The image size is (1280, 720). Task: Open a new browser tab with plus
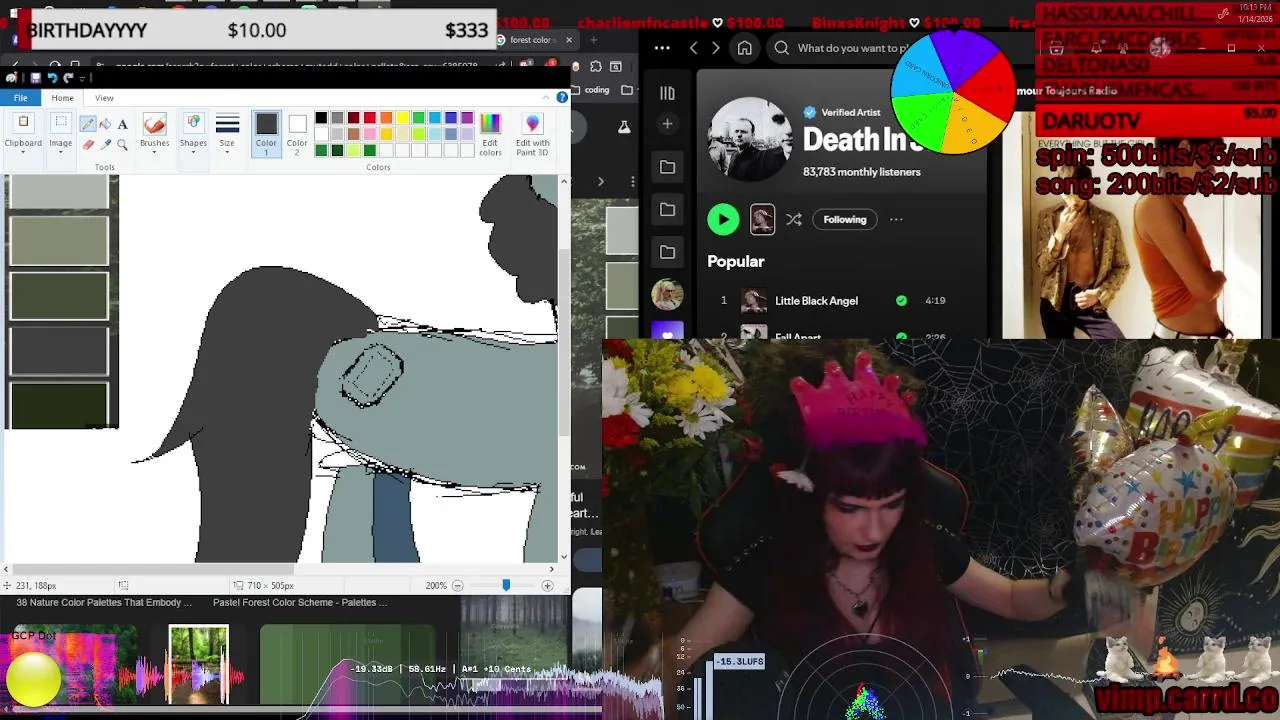[x=594, y=40]
